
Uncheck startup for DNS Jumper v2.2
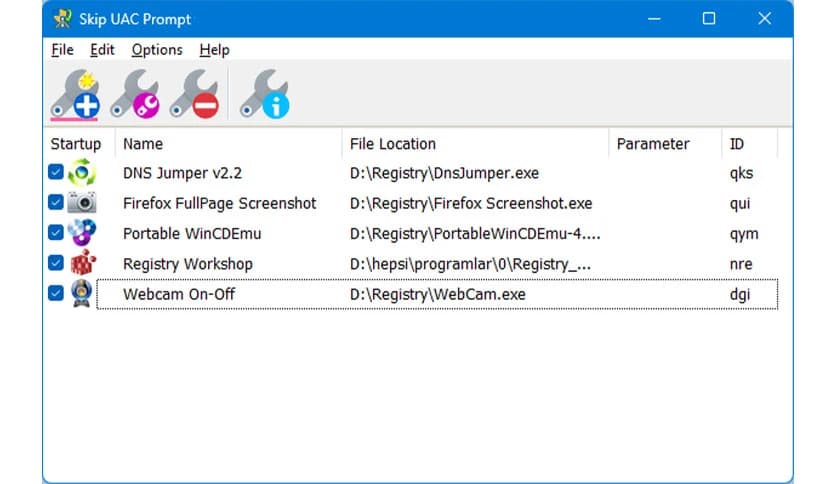click(55, 172)
